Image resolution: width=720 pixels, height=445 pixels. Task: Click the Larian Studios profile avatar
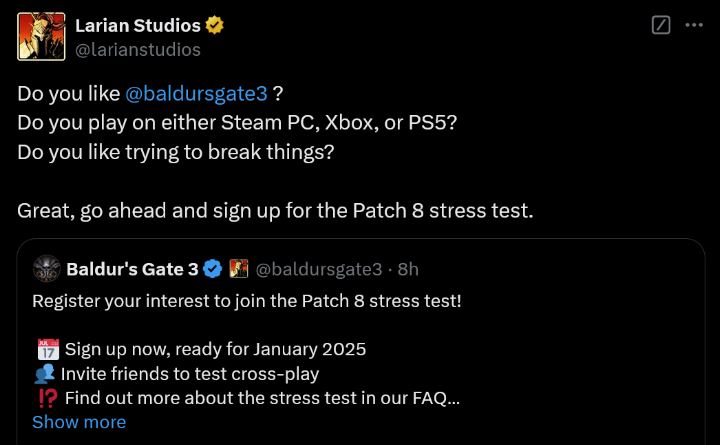point(41,37)
